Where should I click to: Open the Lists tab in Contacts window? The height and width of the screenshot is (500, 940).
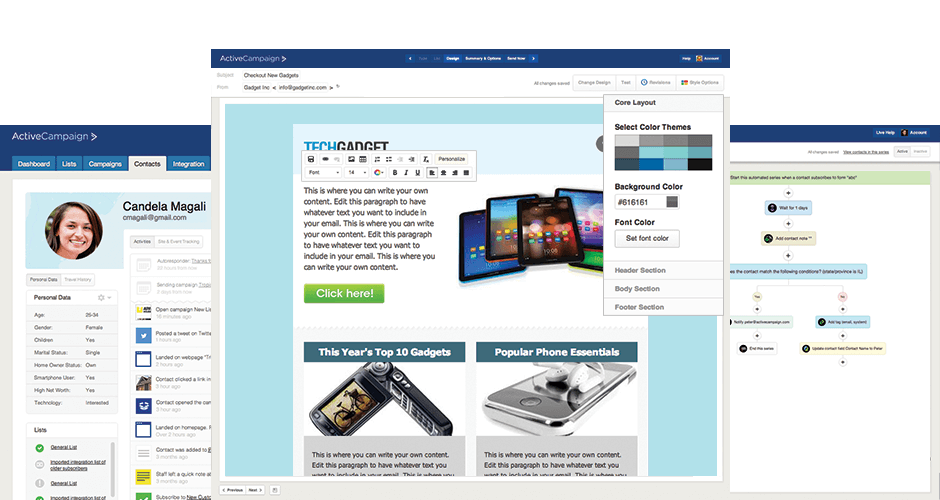(x=69, y=164)
